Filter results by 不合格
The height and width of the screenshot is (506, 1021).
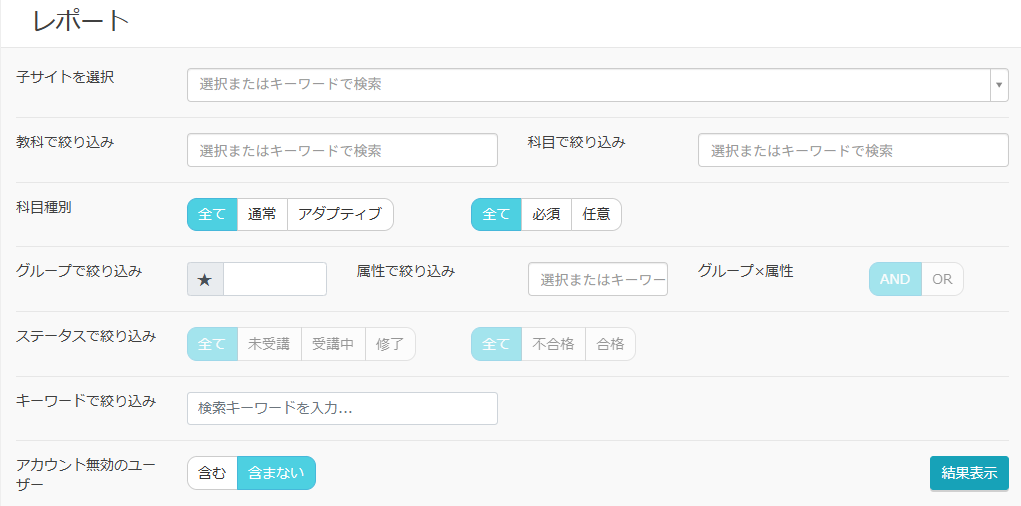point(553,344)
